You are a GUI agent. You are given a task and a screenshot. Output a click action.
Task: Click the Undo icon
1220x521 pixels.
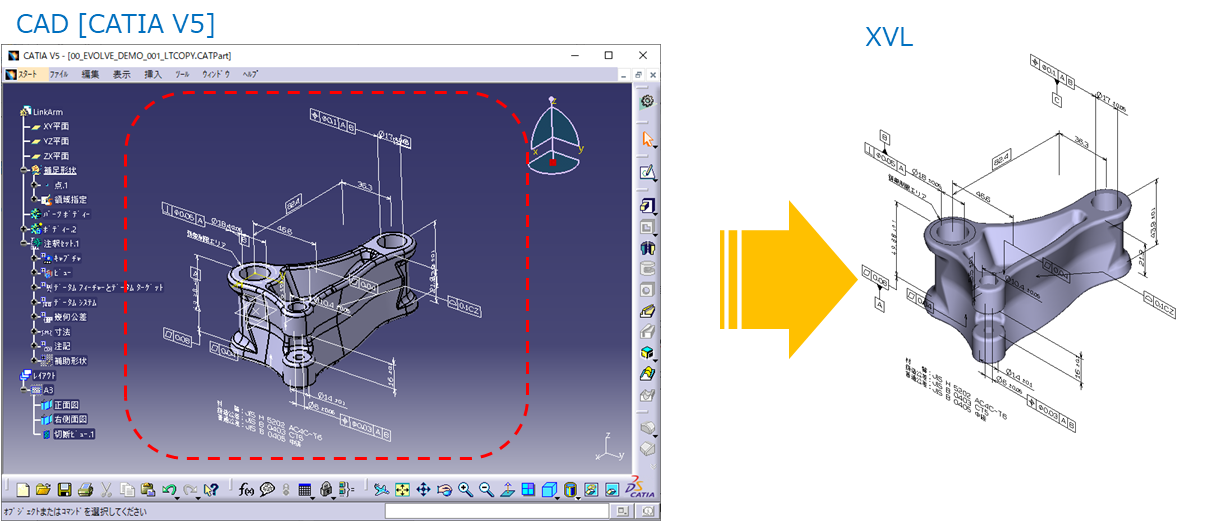pyautogui.click(x=170, y=489)
